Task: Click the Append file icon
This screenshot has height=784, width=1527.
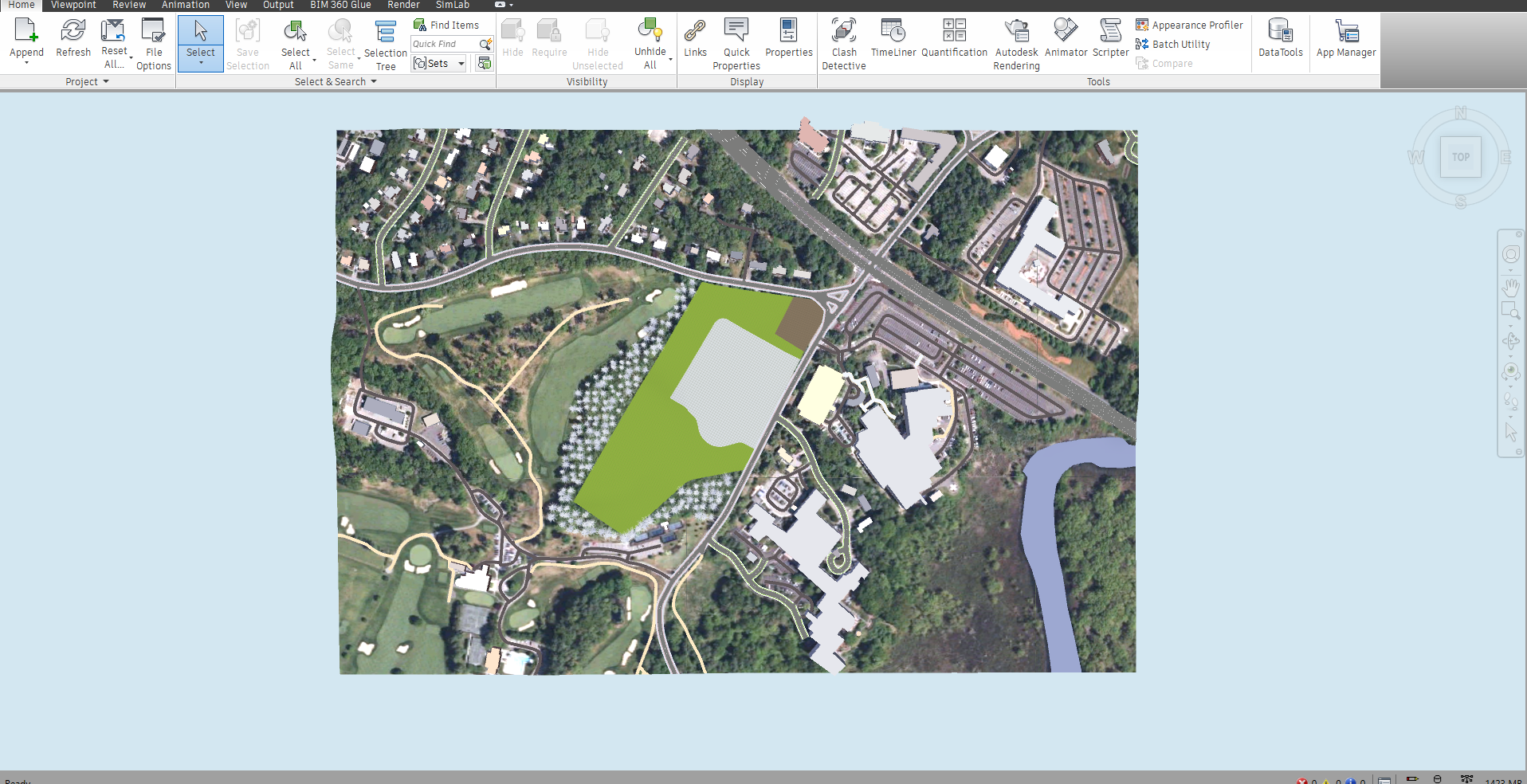Action: (26, 30)
